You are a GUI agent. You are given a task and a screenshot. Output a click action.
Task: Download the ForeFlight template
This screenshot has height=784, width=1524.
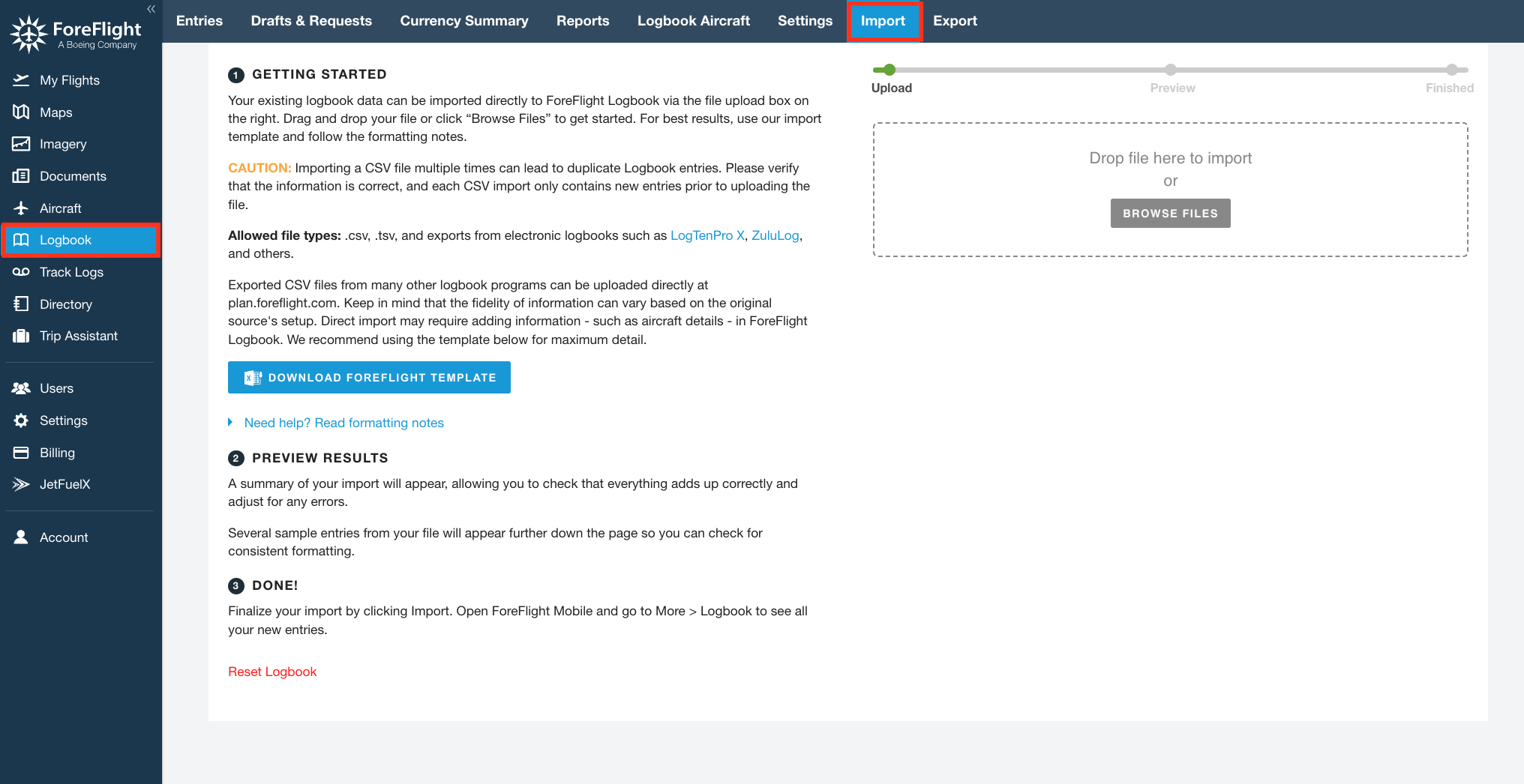[x=369, y=378]
